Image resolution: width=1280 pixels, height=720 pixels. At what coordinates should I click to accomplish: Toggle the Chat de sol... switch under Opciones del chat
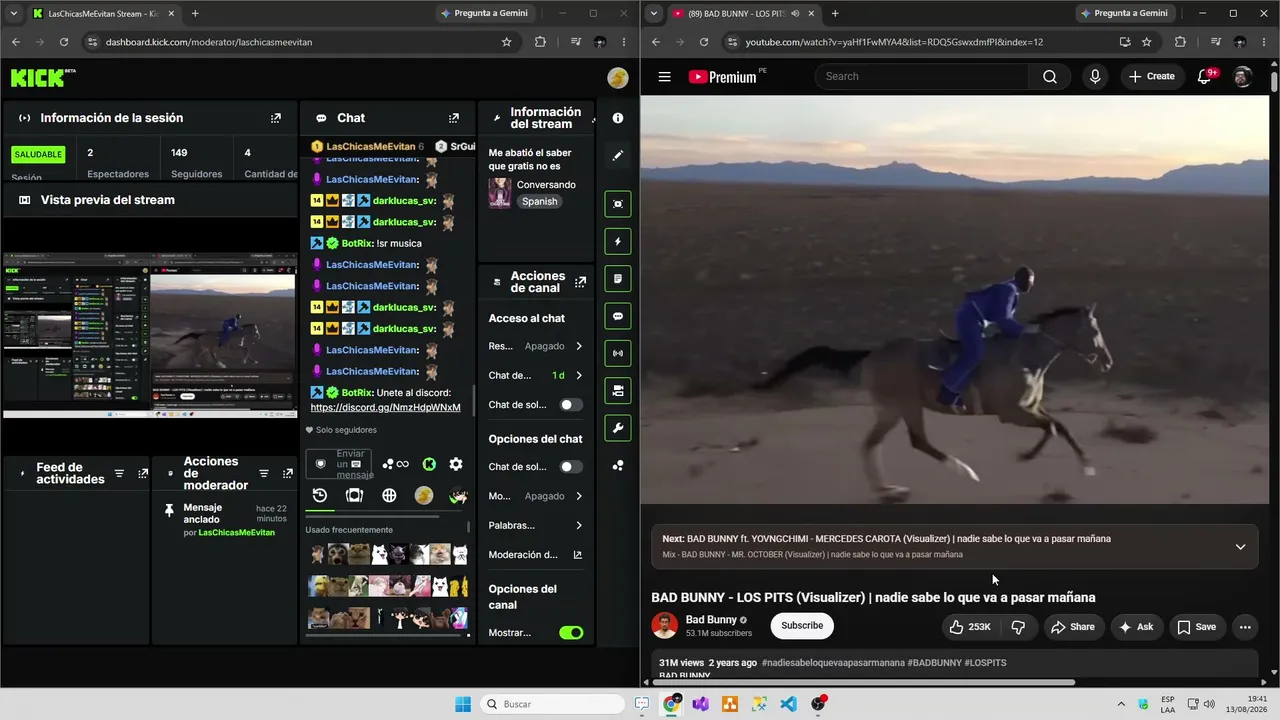(571, 467)
